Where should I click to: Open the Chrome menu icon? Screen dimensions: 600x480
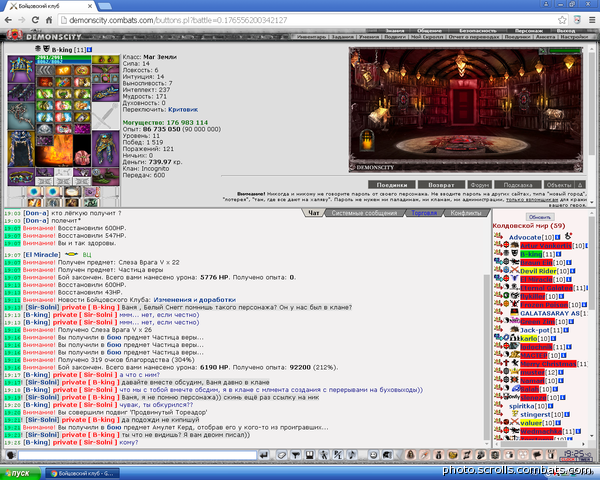coord(592,20)
